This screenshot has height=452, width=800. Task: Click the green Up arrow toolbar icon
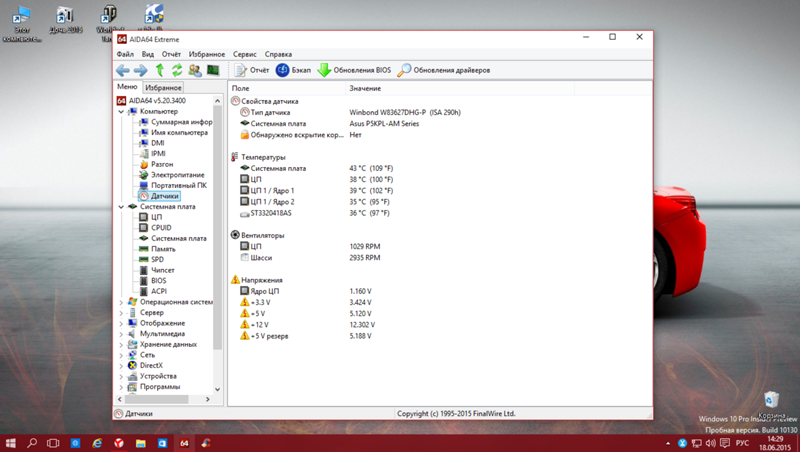[159, 71]
